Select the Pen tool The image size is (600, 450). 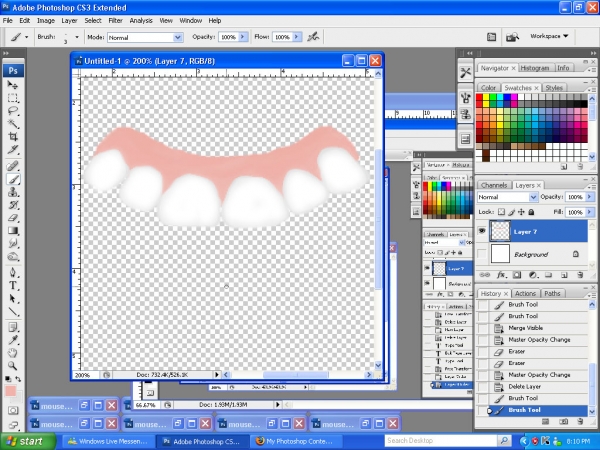click(x=13, y=272)
